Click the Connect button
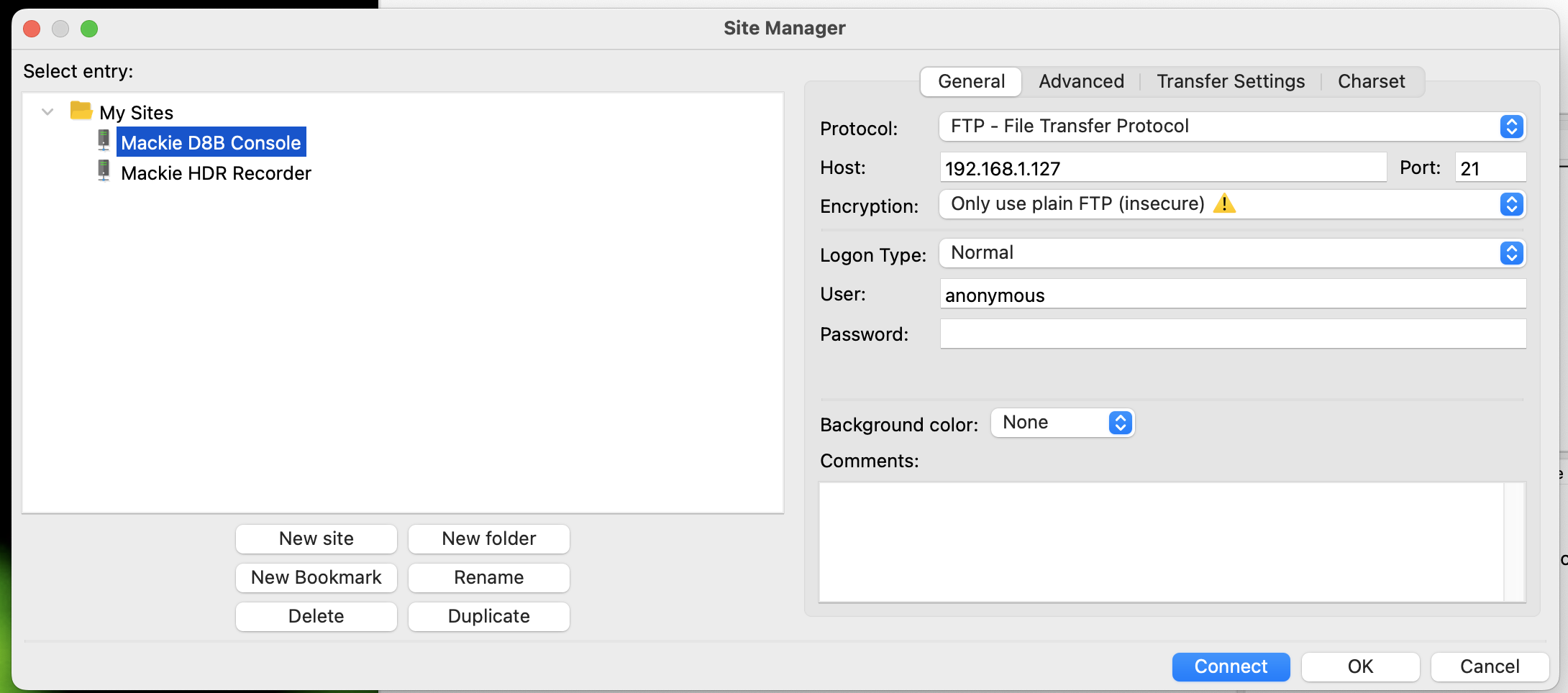The width and height of the screenshot is (1568, 693). [x=1231, y=667]
